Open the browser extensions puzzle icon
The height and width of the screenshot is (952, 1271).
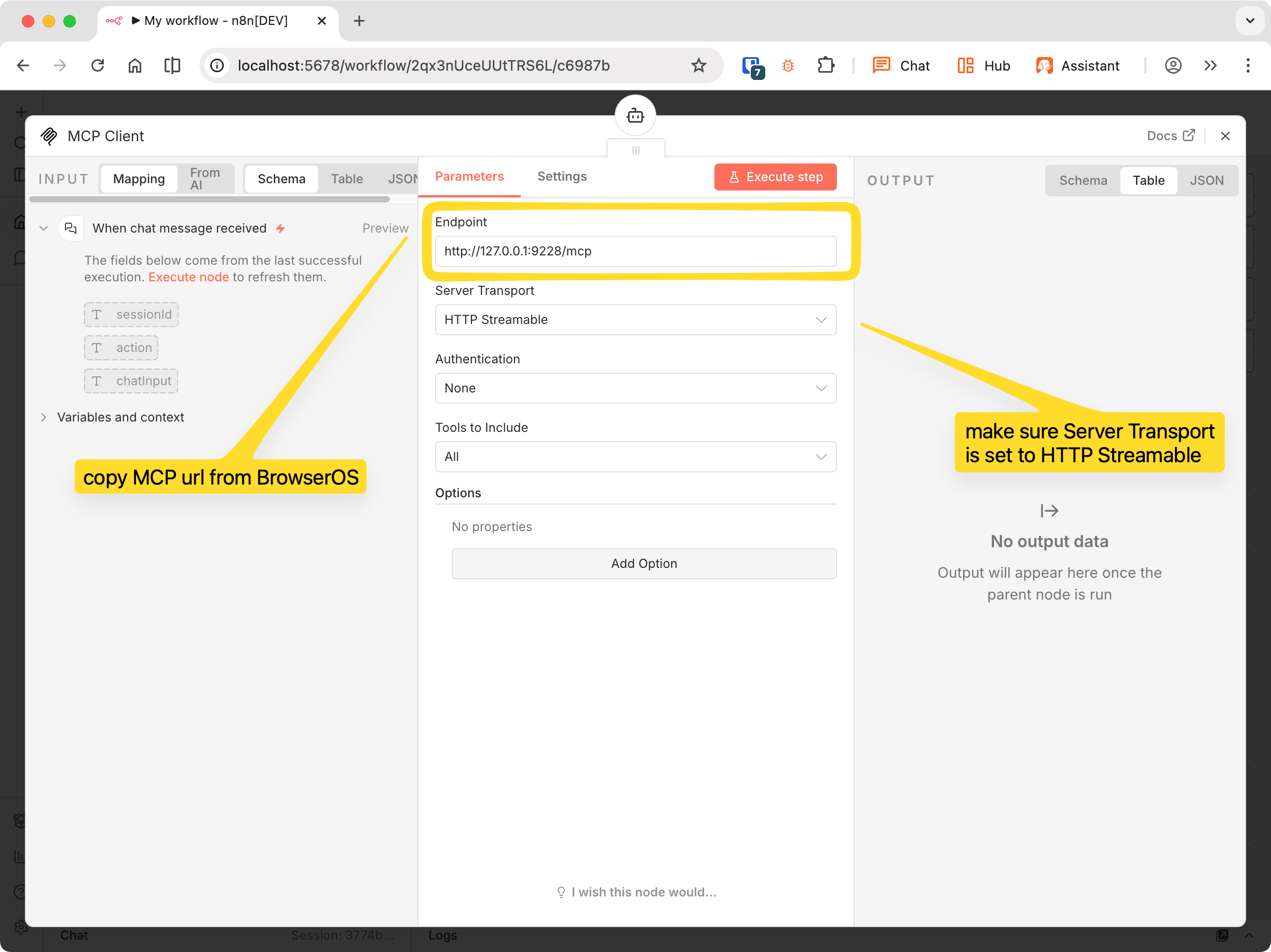tap(826, 65)
